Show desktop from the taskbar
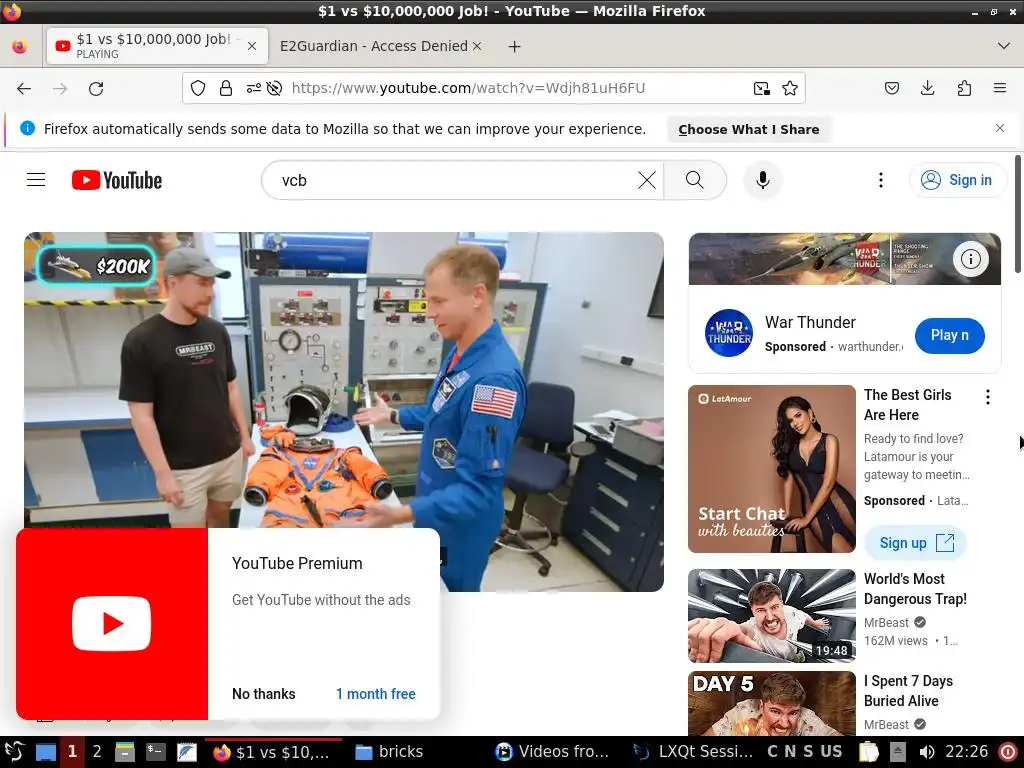 pos(46,752)
